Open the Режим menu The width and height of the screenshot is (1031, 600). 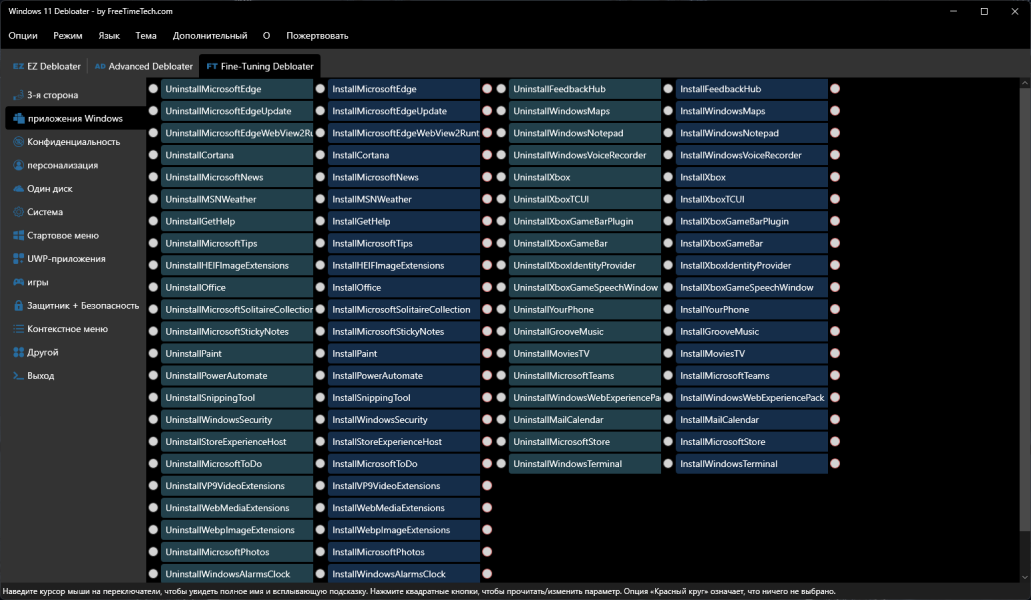coord(68,35)
